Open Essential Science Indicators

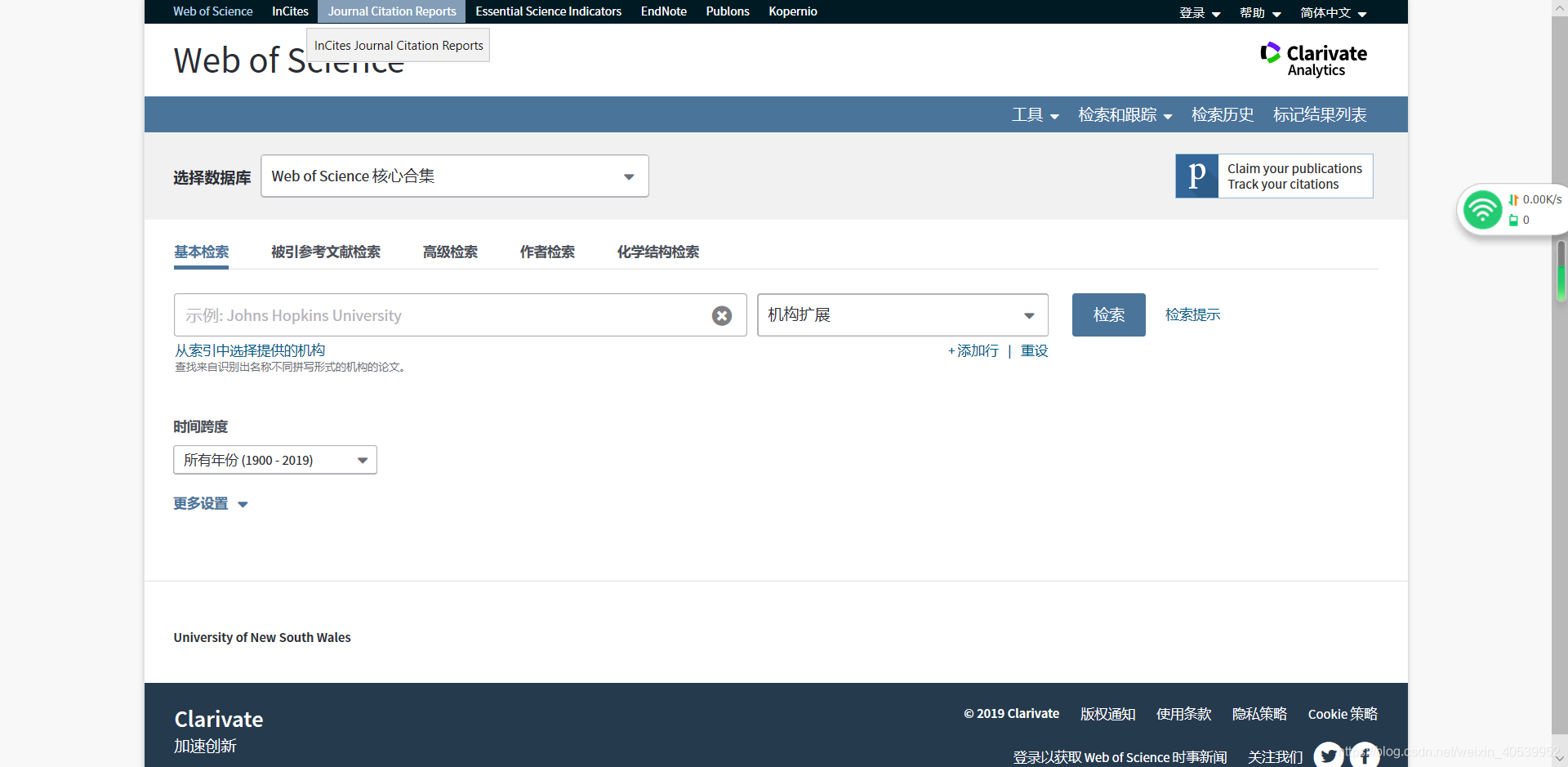click(x=548, y=11)
